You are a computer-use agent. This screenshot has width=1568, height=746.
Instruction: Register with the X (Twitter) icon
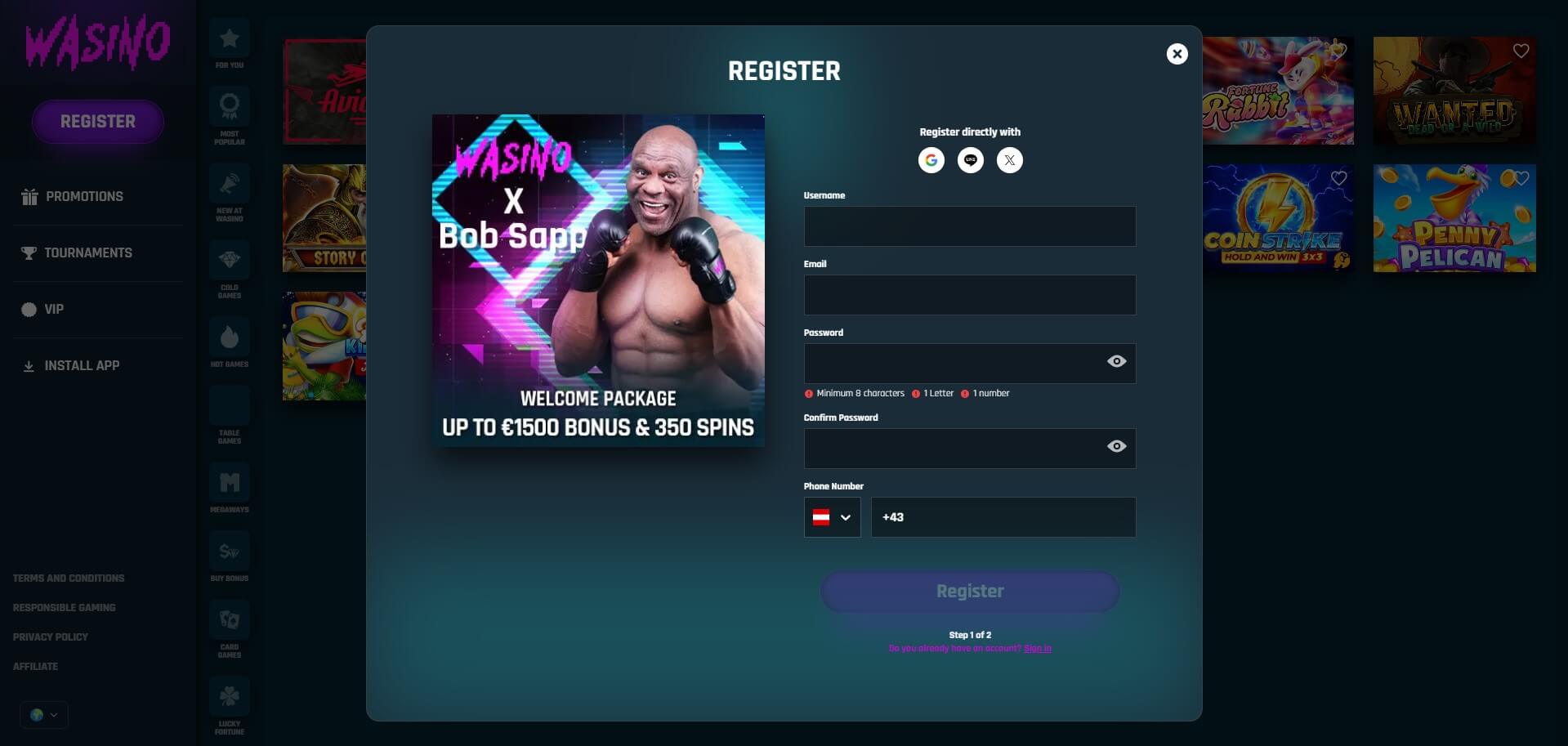(1009, 160)
